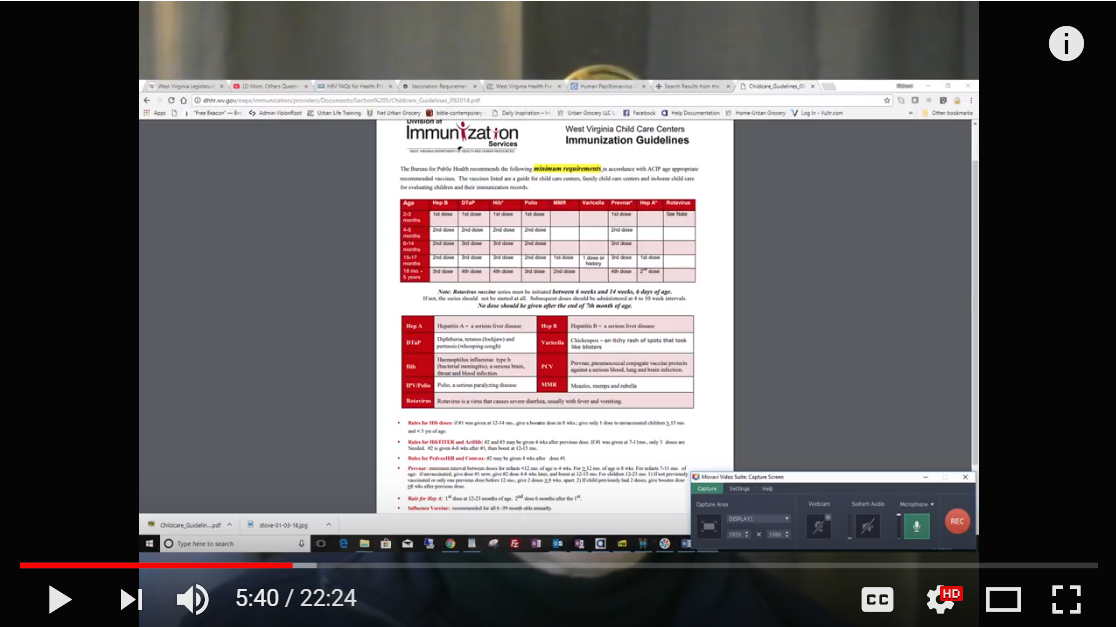The width and height of the screenshot is (1116, 627).
Task: Click the red REC button in Movavi
Action: 957,521
